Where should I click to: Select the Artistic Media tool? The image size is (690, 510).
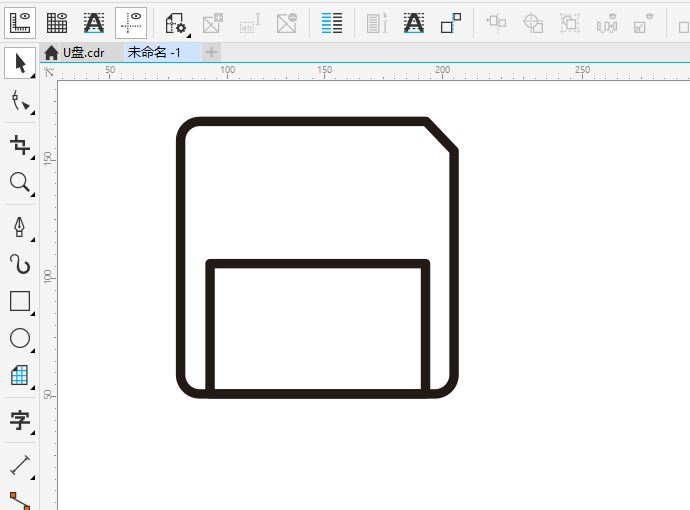19,264
